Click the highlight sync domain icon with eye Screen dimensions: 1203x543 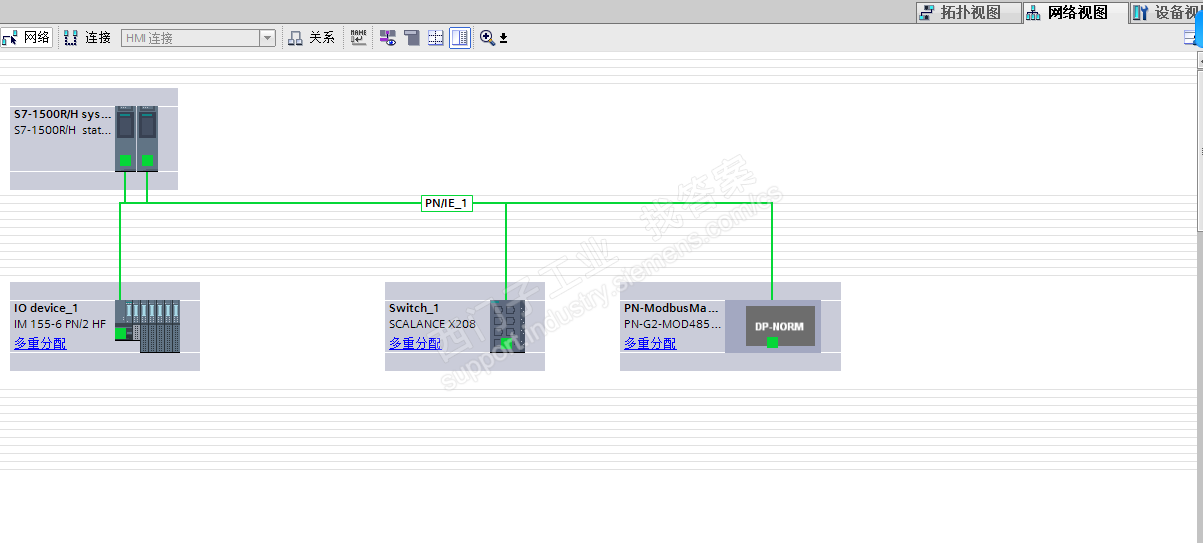pyautogui.click(x=388, y=38)
